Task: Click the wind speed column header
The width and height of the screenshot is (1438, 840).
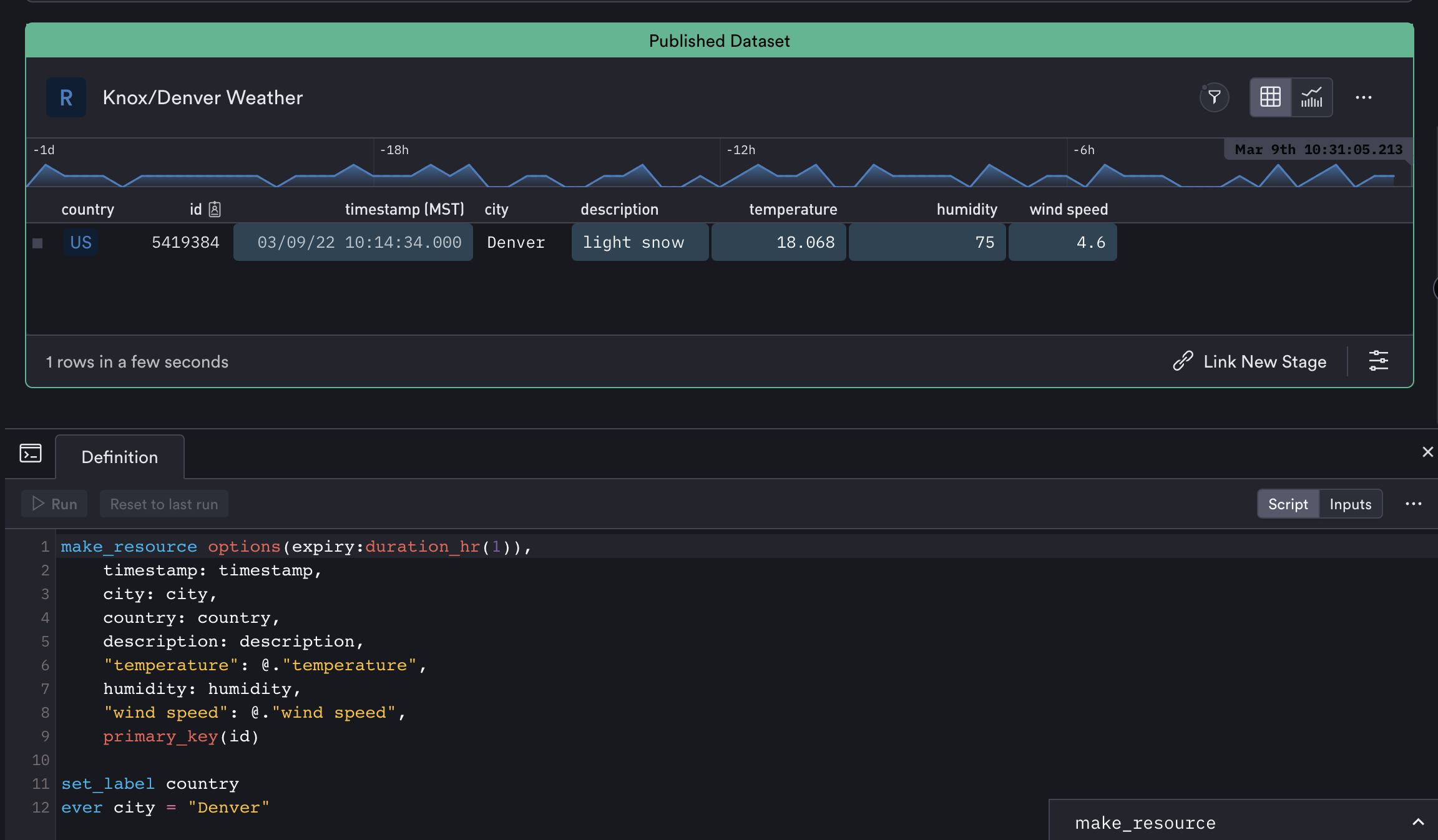Action: click(x=1069, y=209)
